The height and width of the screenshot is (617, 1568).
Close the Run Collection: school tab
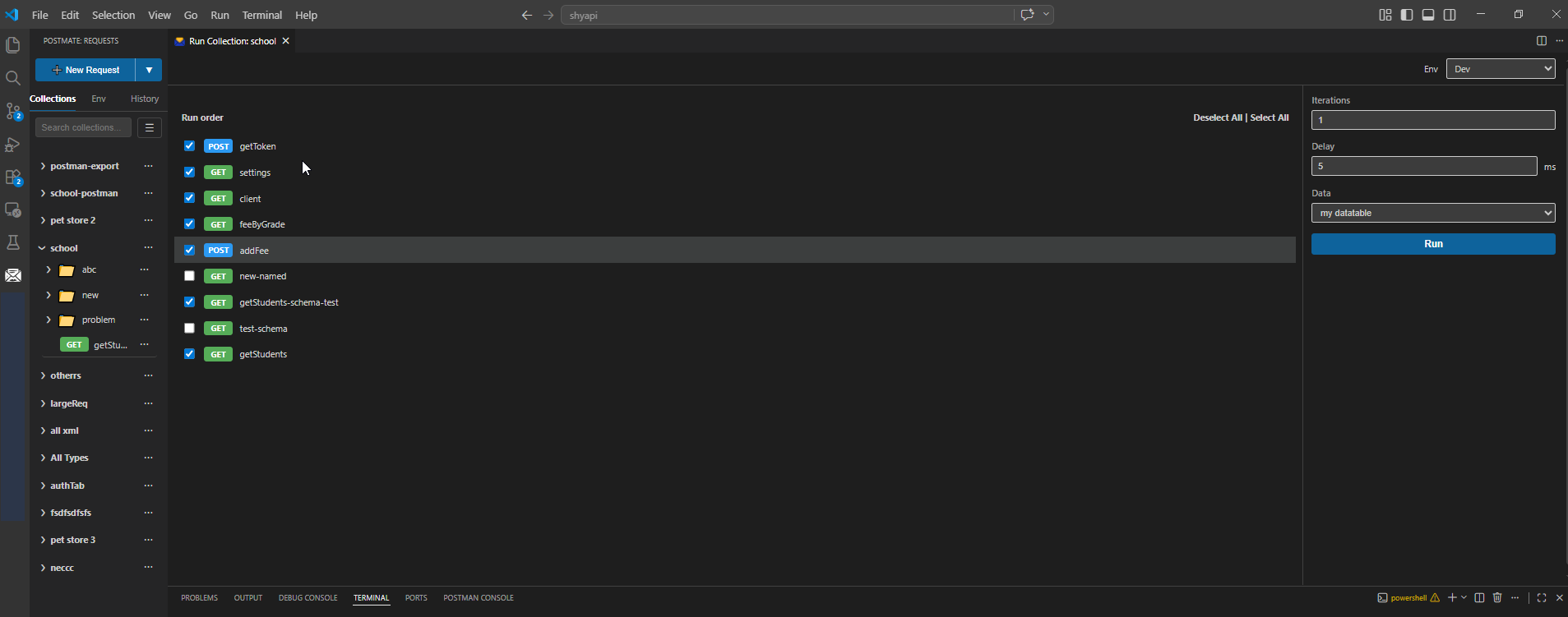[x=286, y=41]
